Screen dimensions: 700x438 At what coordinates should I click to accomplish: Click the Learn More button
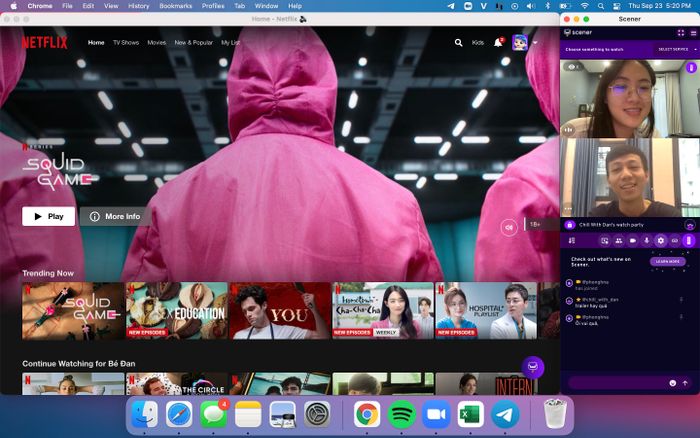[x=668, y=262]
